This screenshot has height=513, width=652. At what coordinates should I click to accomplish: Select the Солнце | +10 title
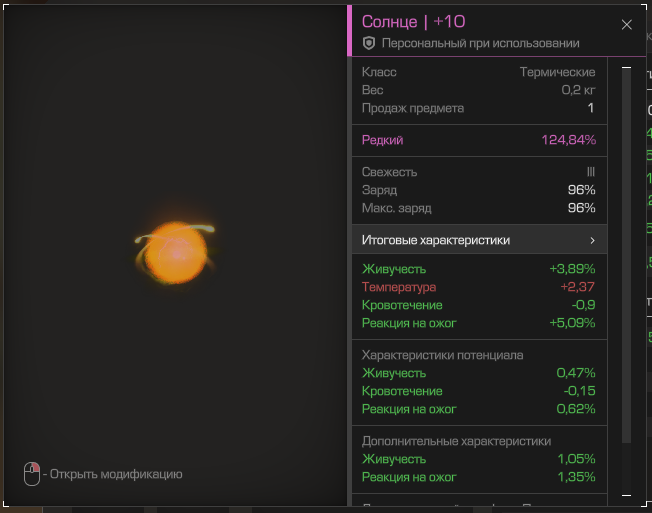413,22
